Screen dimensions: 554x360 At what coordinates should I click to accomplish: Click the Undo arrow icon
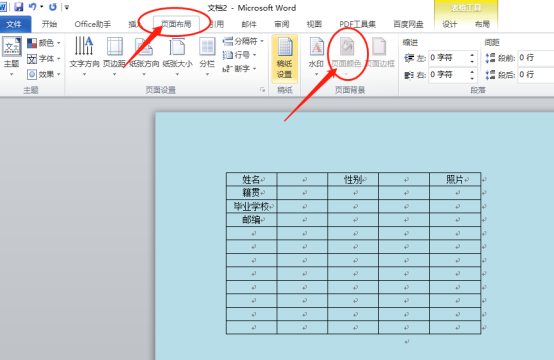tap(32, 7)
